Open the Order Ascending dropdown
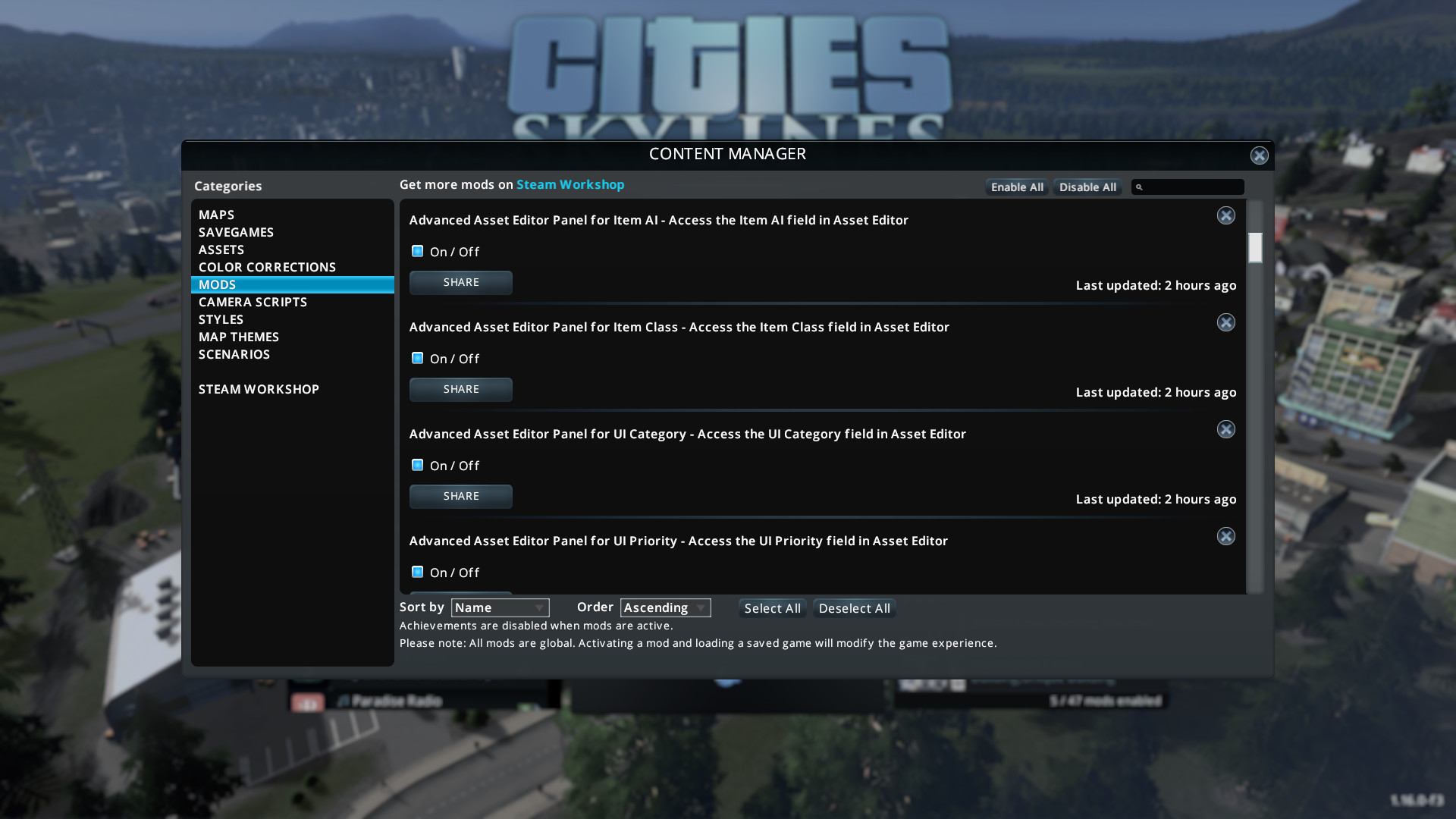 665,608
